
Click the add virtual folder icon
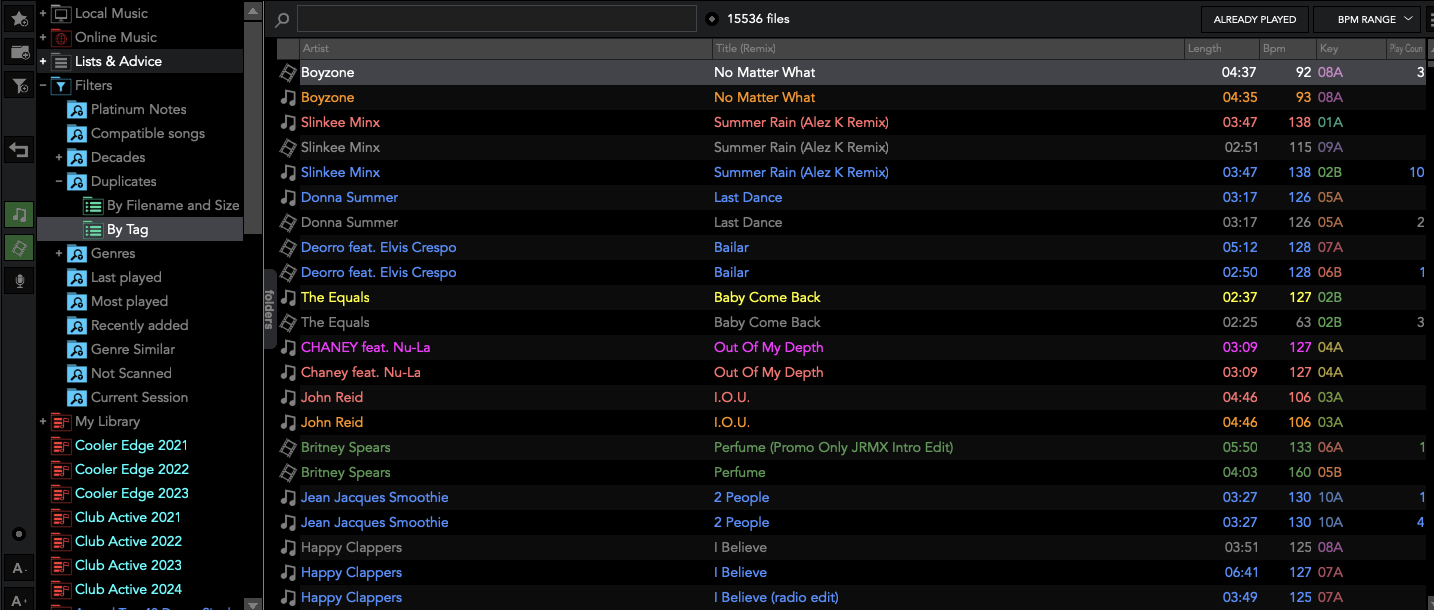19,52
